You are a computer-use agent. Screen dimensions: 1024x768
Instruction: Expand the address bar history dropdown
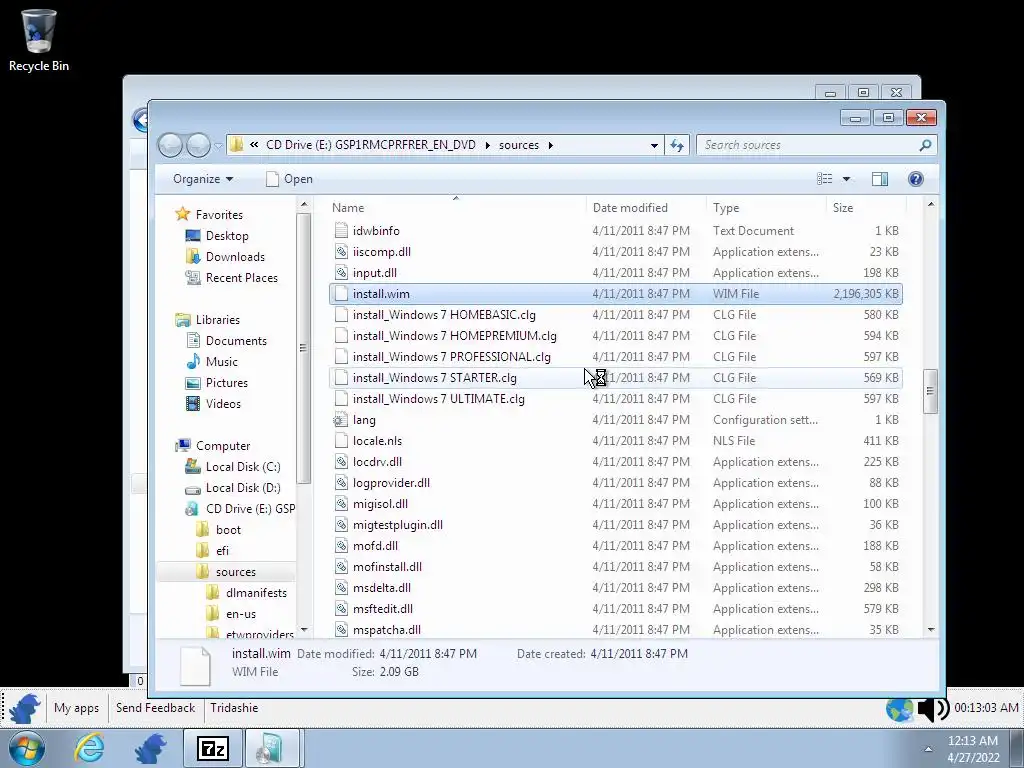654,145
